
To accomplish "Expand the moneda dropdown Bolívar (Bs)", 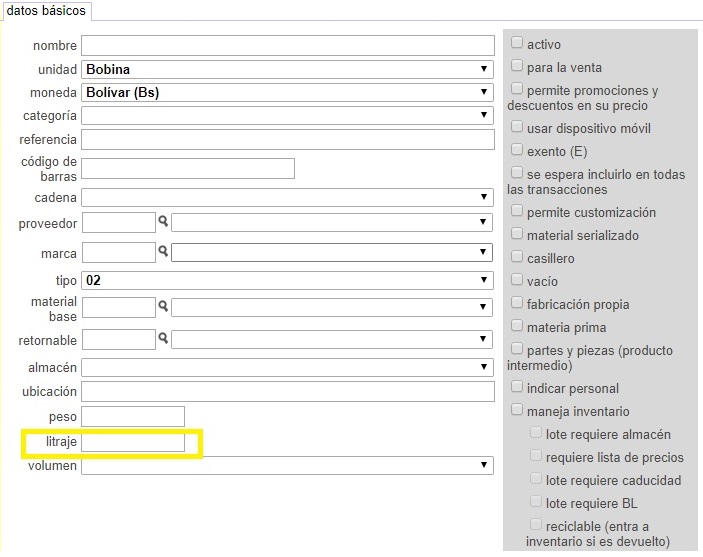I will [x=287, y=92].
